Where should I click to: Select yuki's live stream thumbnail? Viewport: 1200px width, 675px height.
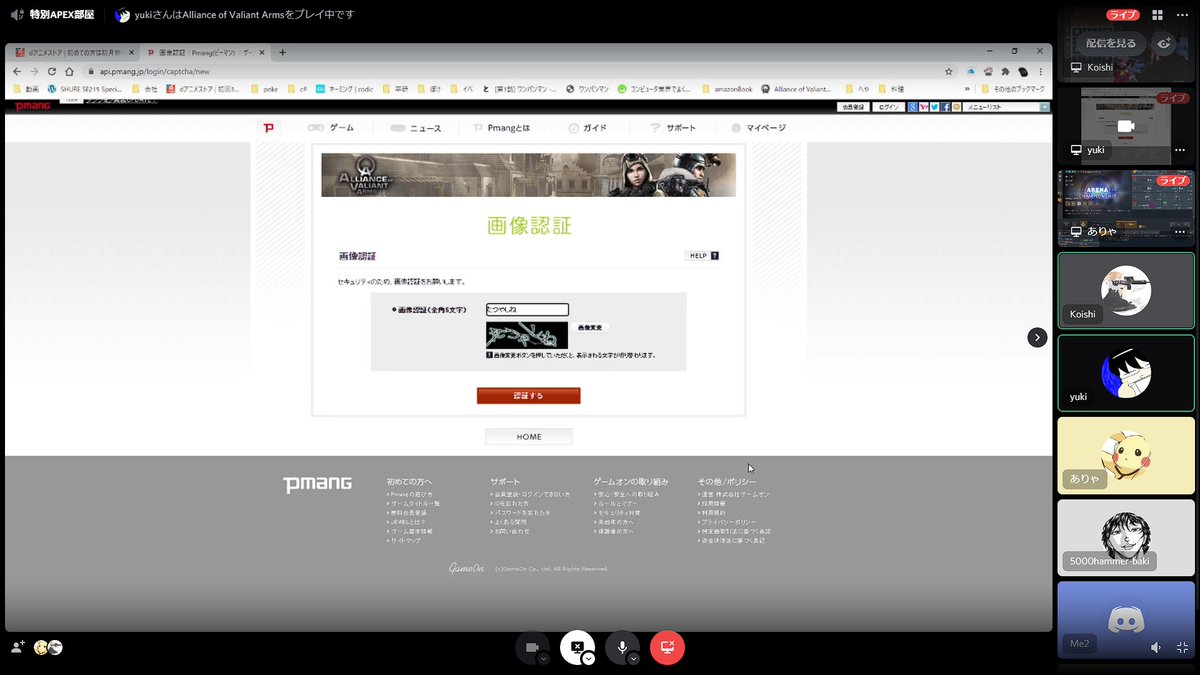(1126, 126)
